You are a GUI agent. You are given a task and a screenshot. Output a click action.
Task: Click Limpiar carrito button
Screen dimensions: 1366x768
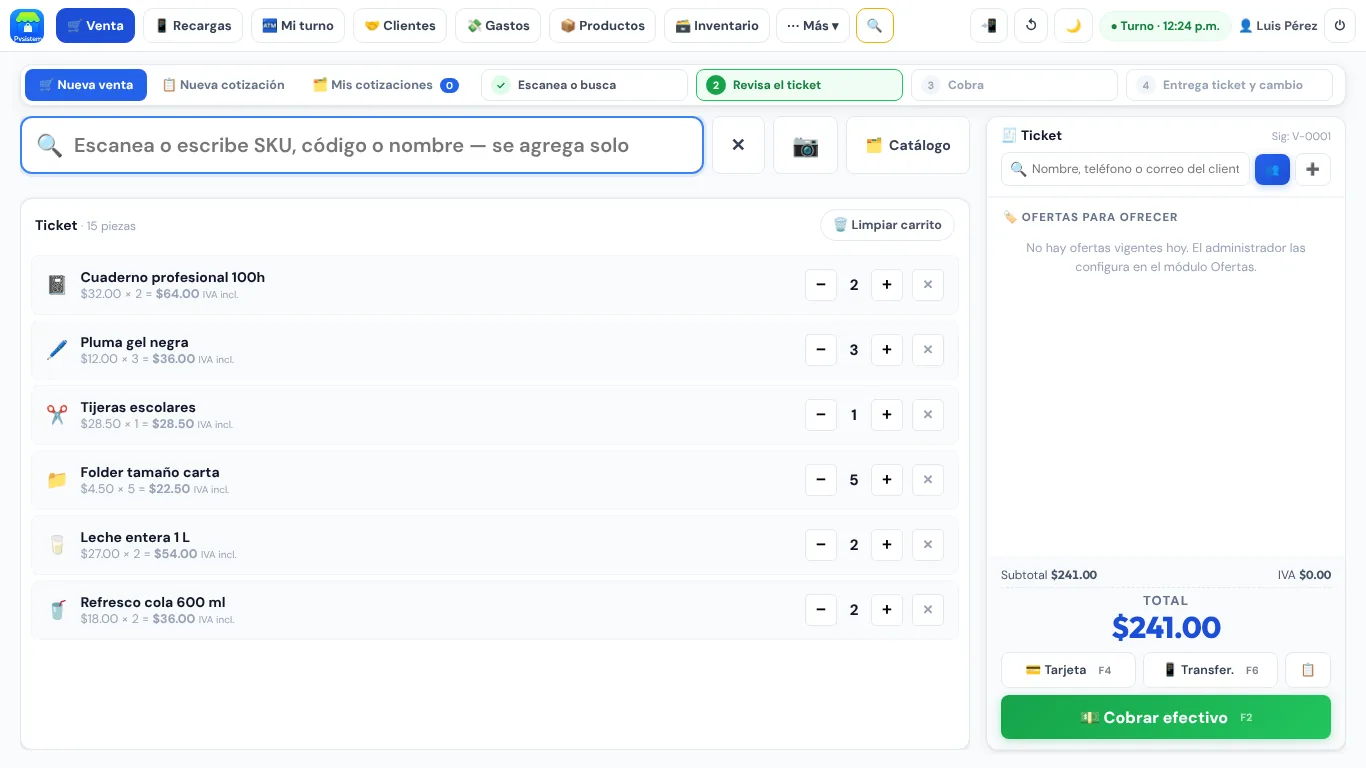pos(887,225)
